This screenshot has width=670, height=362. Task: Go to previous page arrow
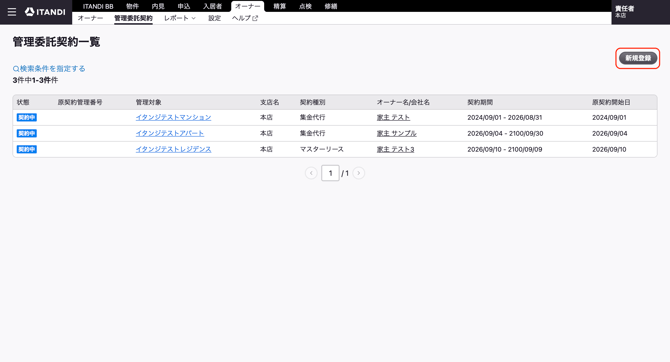pyautogui.click(x=311, y=173)
